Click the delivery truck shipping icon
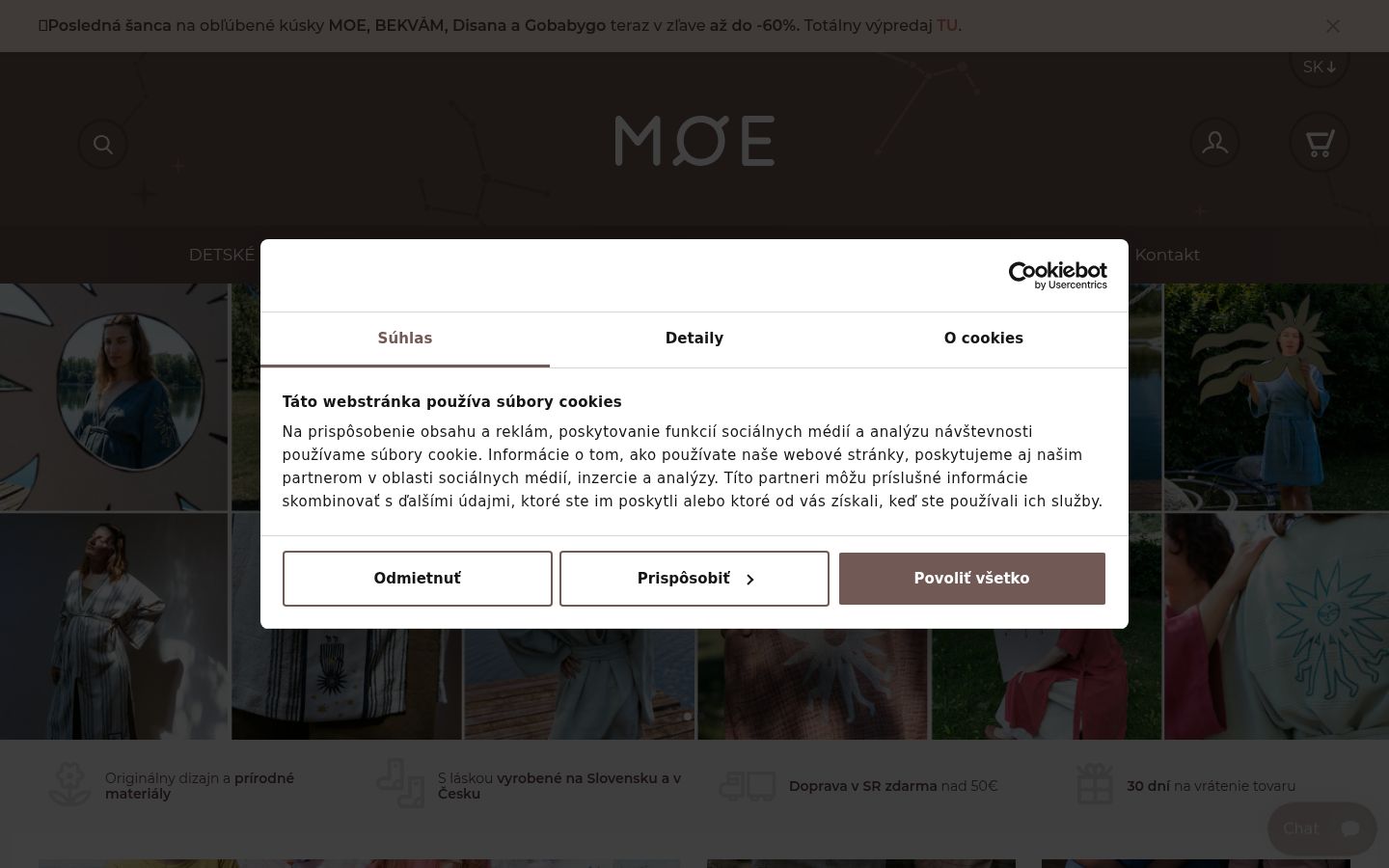1389x868 pixels. pyautogui.click(x=747, y=786)
